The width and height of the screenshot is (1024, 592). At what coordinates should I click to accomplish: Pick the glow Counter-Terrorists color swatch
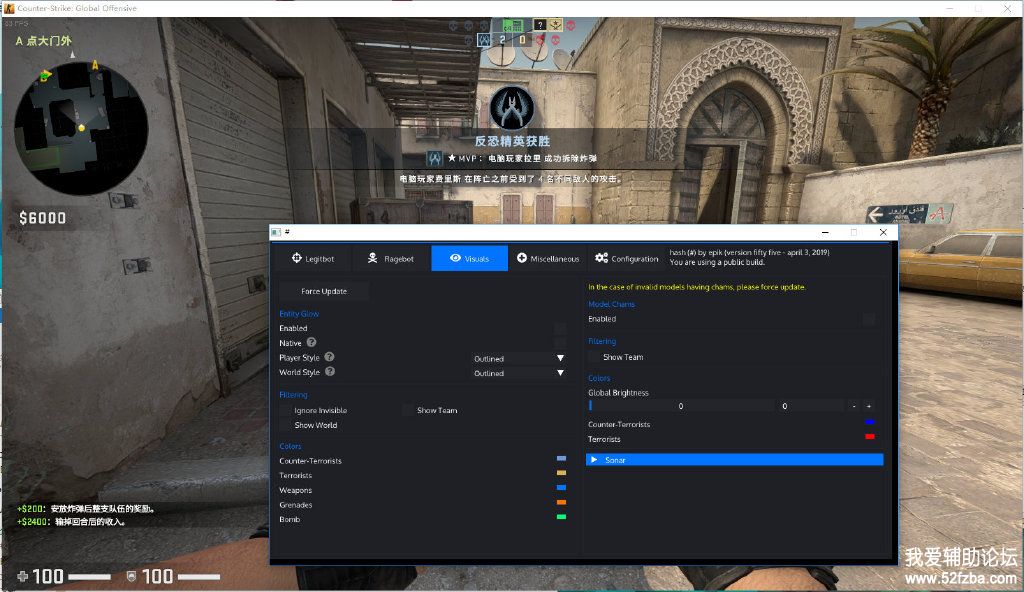561,459
